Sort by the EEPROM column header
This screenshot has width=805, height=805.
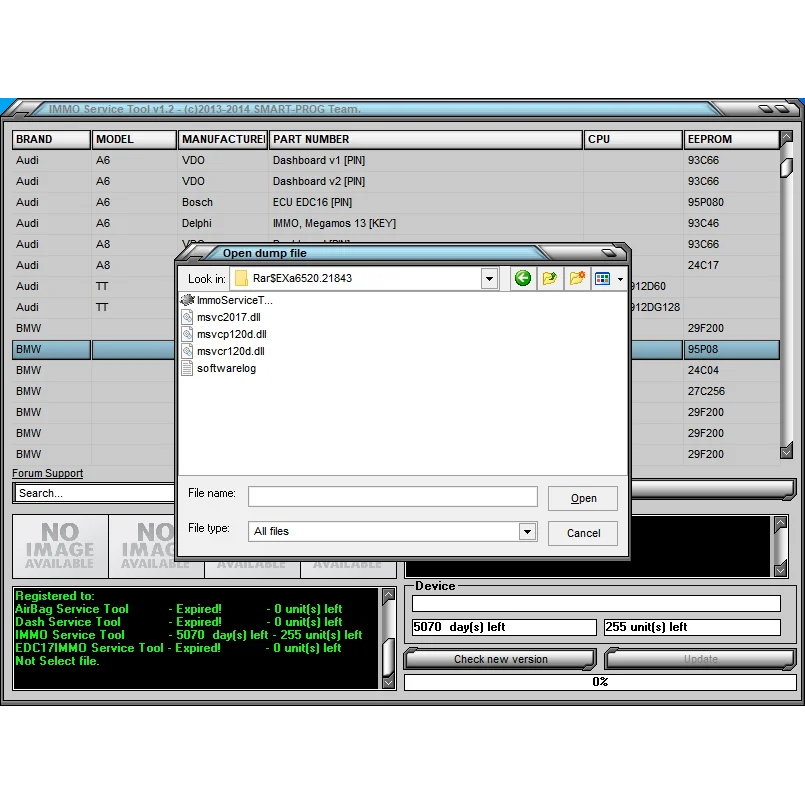(x=731, y=139)
